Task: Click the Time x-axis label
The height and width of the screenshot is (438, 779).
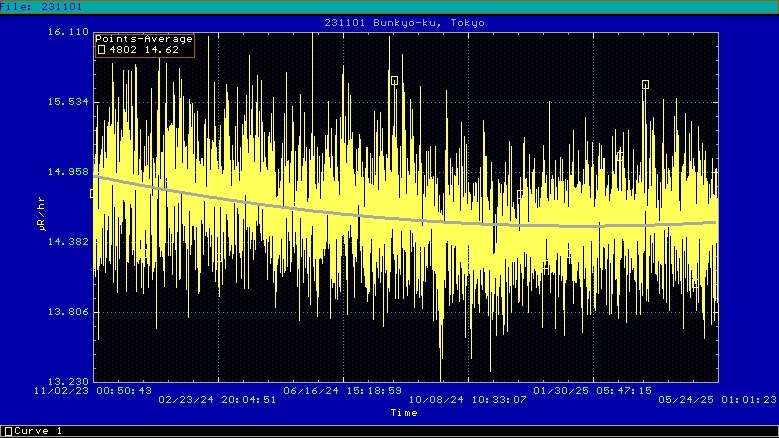Action: (x=404, y=412)
